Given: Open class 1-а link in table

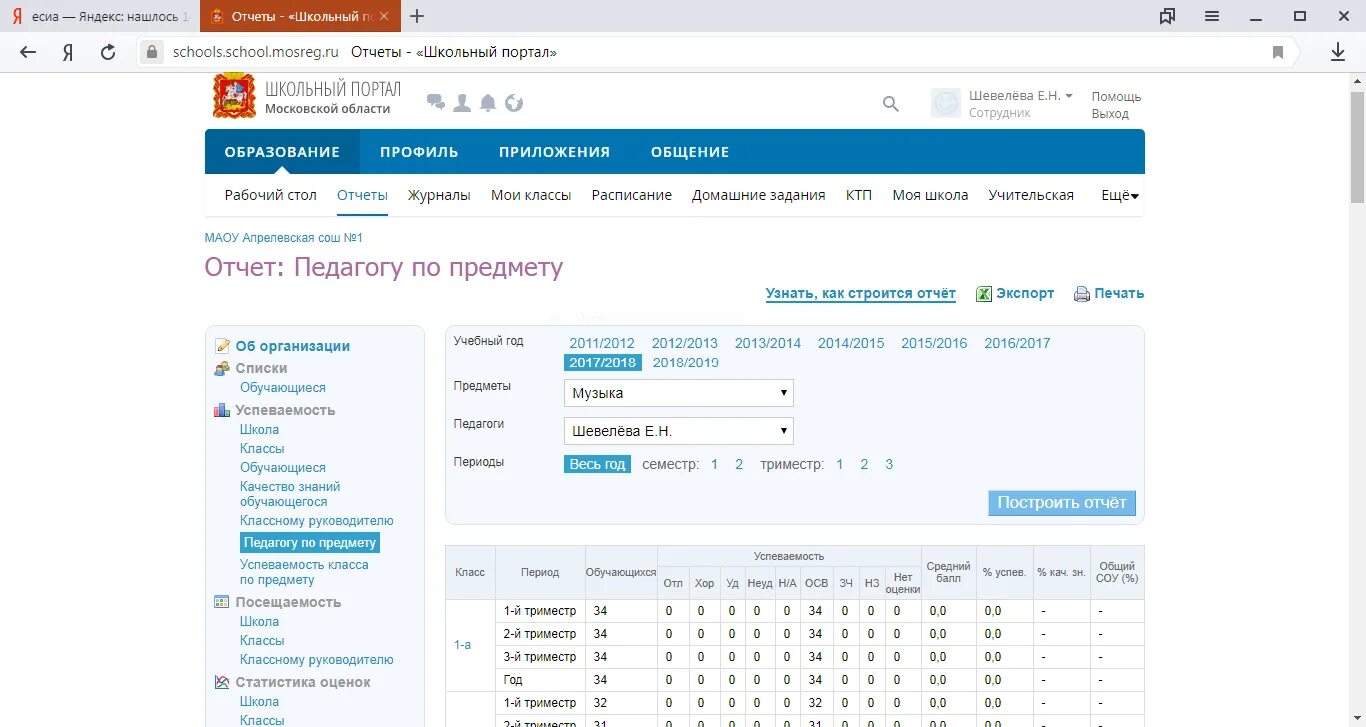Looking at the screenshot, I should pos(462,645).
